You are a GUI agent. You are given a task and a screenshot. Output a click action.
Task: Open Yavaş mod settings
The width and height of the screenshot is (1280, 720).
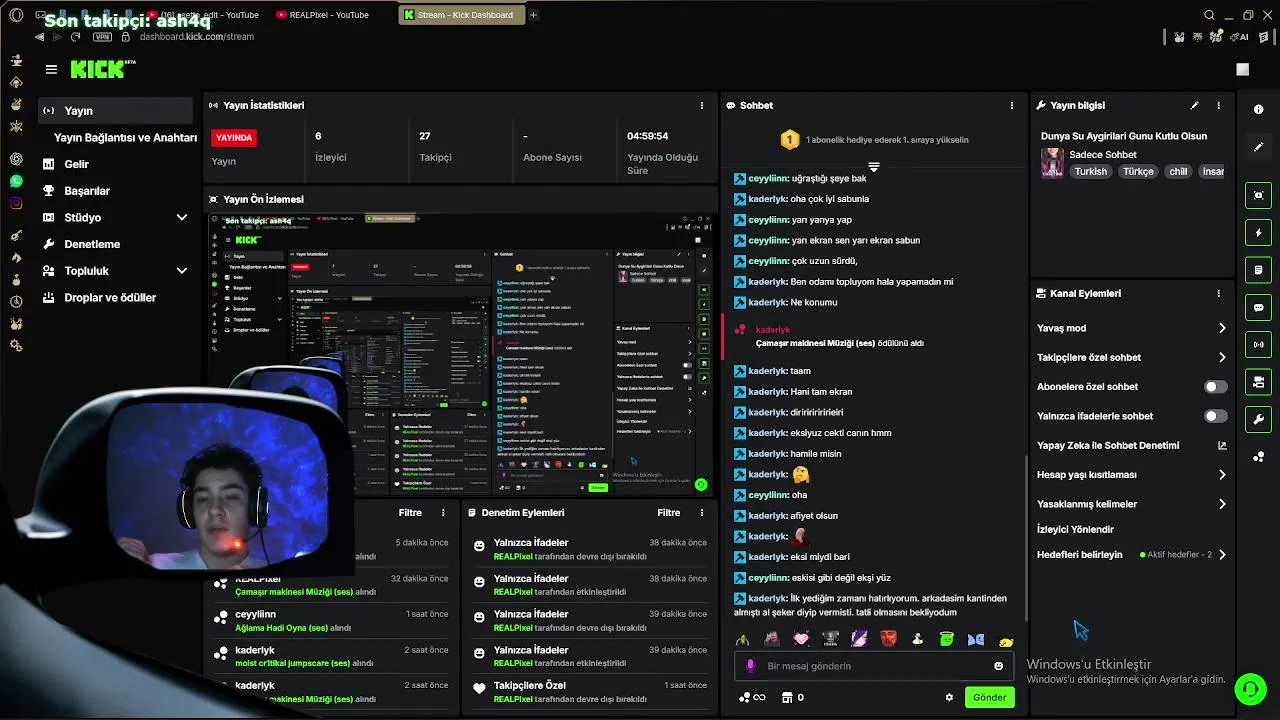tap(1132, 328)
